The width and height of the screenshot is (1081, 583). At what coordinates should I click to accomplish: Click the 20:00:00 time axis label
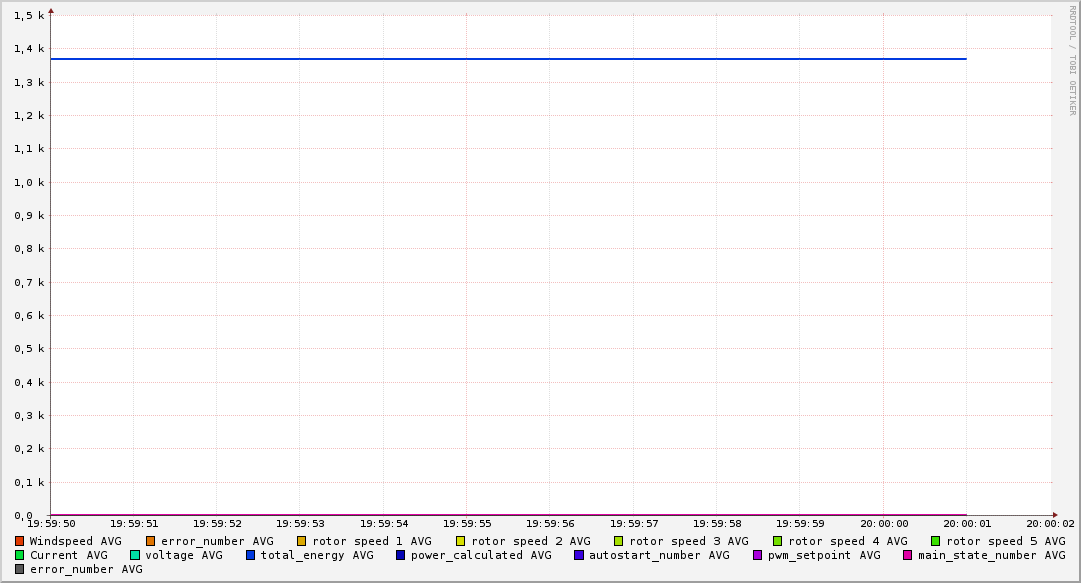pyautogui.click(x=884, y=523)
